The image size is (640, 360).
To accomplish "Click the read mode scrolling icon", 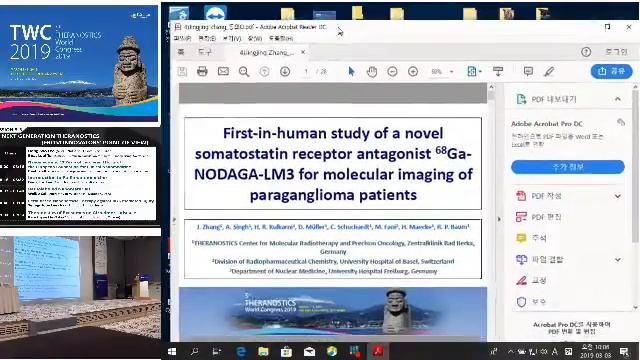I will click(498, 71).
